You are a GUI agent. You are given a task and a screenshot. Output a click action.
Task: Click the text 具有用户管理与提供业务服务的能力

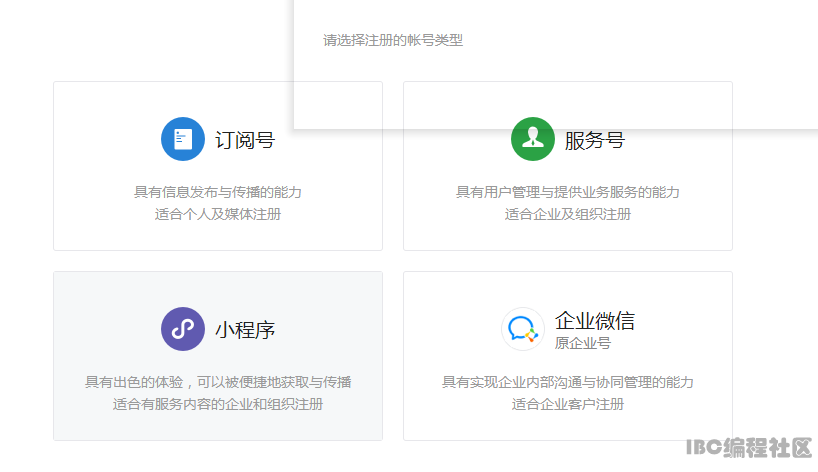click(x=568, y=192)
